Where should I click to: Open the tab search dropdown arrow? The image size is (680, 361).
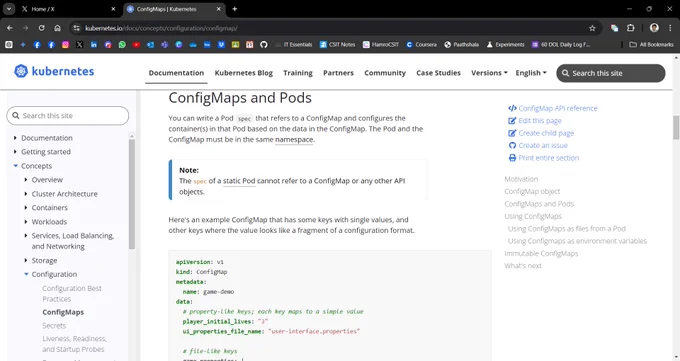(9, 9)
